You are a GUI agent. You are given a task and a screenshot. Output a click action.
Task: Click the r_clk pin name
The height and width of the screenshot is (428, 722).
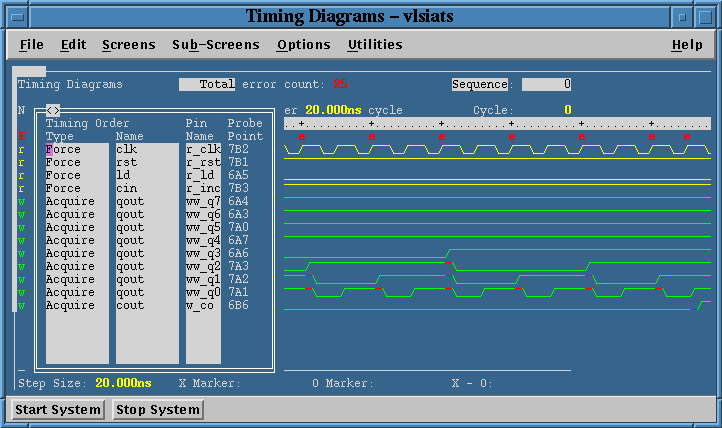click(204, 150)
